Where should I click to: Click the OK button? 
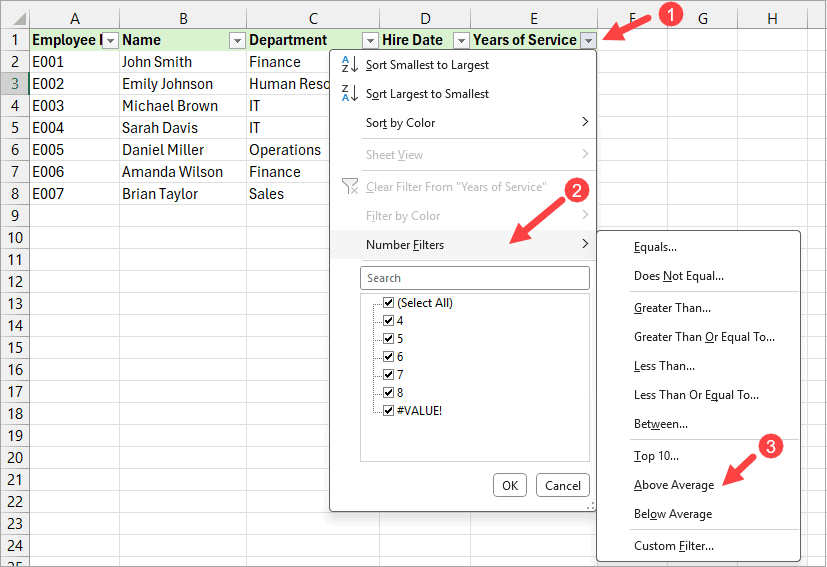[x=510, y=485]
